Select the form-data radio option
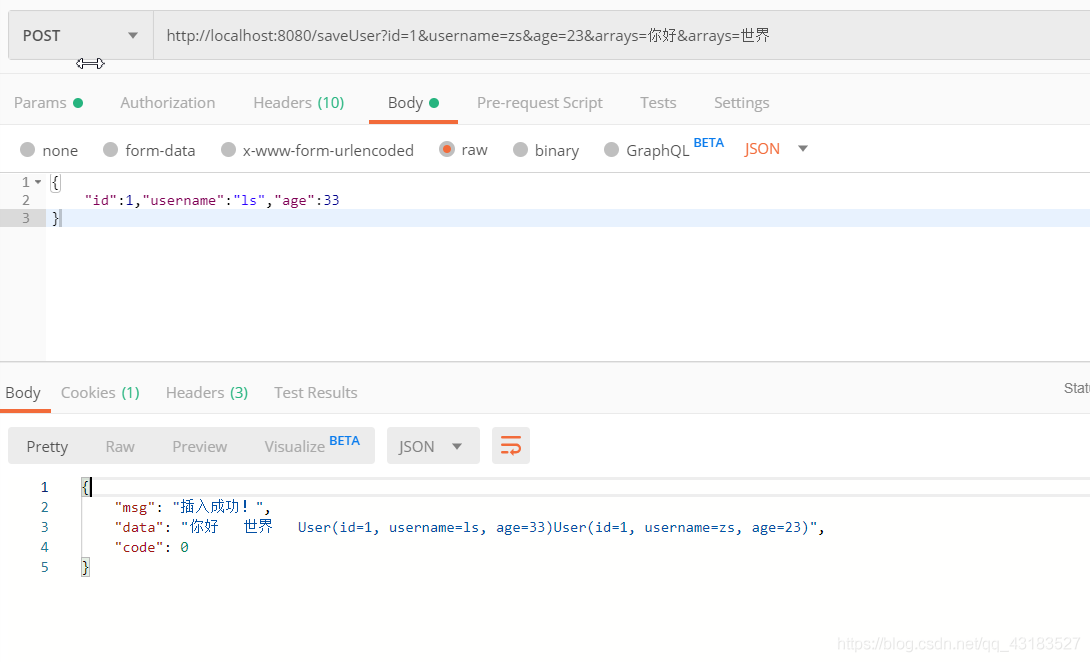The width and height of the screenshot is (1090, 662). click(x=111, y=150)
